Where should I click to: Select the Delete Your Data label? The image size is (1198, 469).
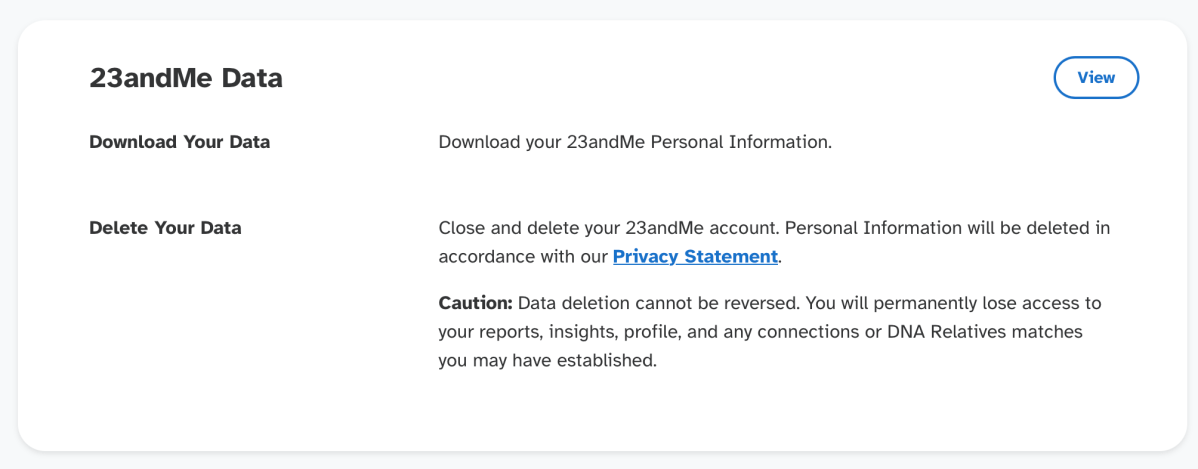[x=165, y=228]
